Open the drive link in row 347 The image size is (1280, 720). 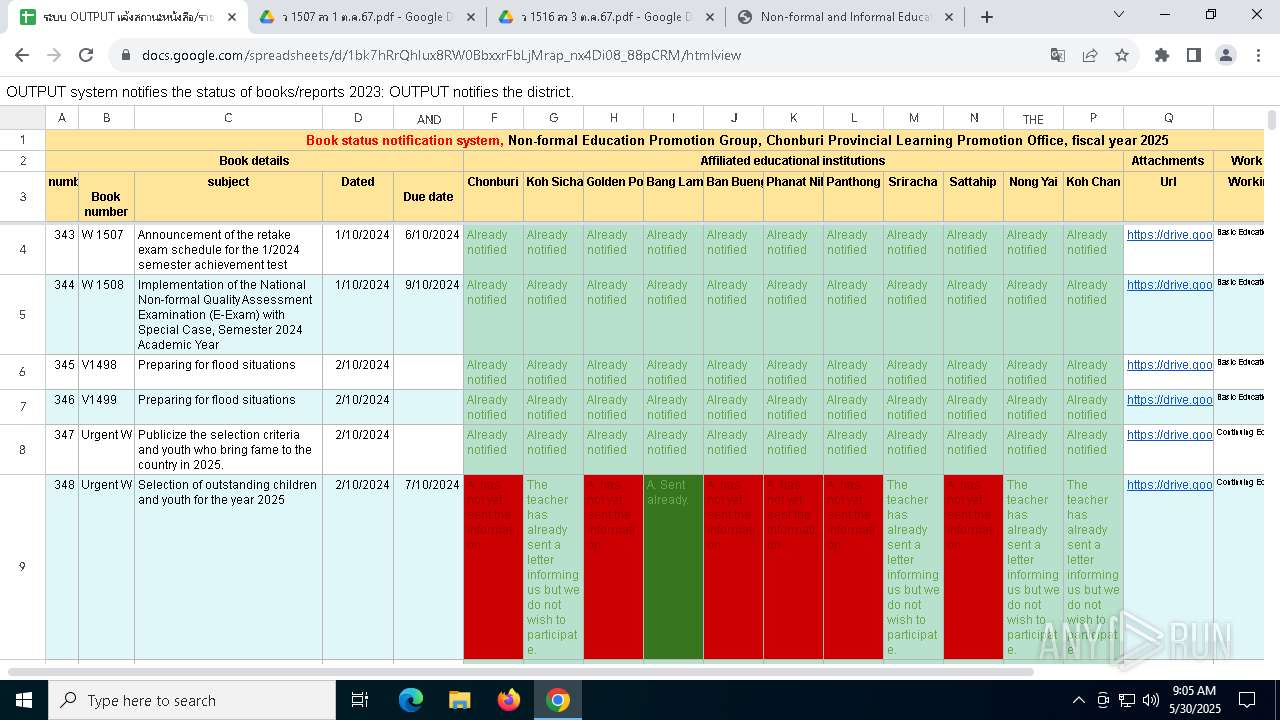tap(1170, 435)
